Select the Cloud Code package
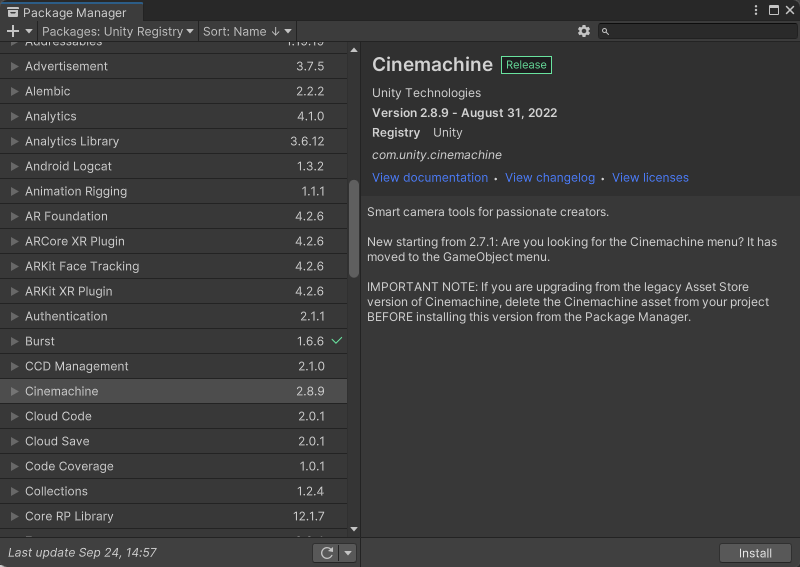The height and width of the screenshot is (567, 800). coord(173,416)
